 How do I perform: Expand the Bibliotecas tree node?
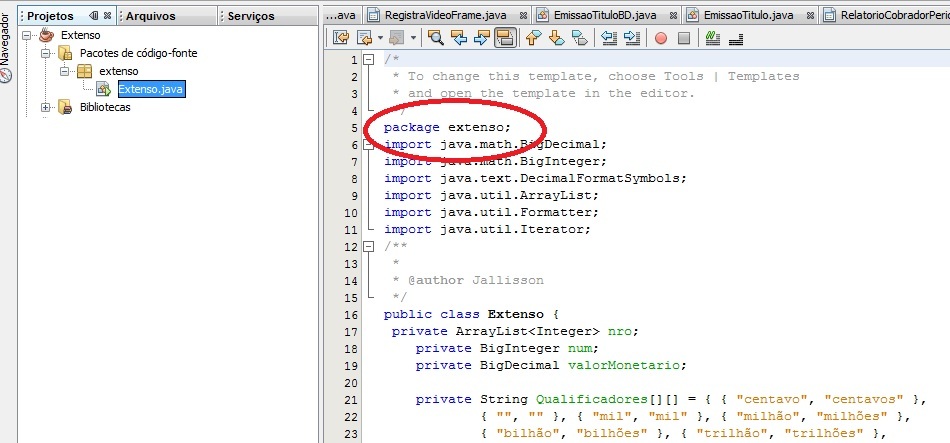(45, 108)
